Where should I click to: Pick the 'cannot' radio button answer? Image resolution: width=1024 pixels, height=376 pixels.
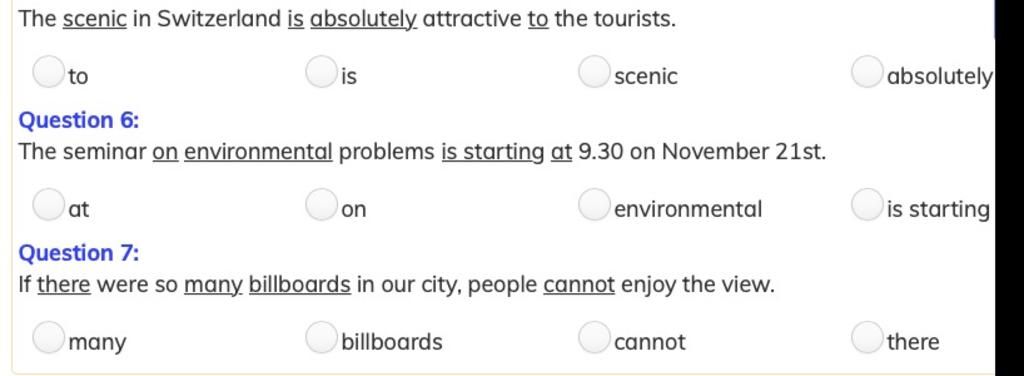coord(594,337)
